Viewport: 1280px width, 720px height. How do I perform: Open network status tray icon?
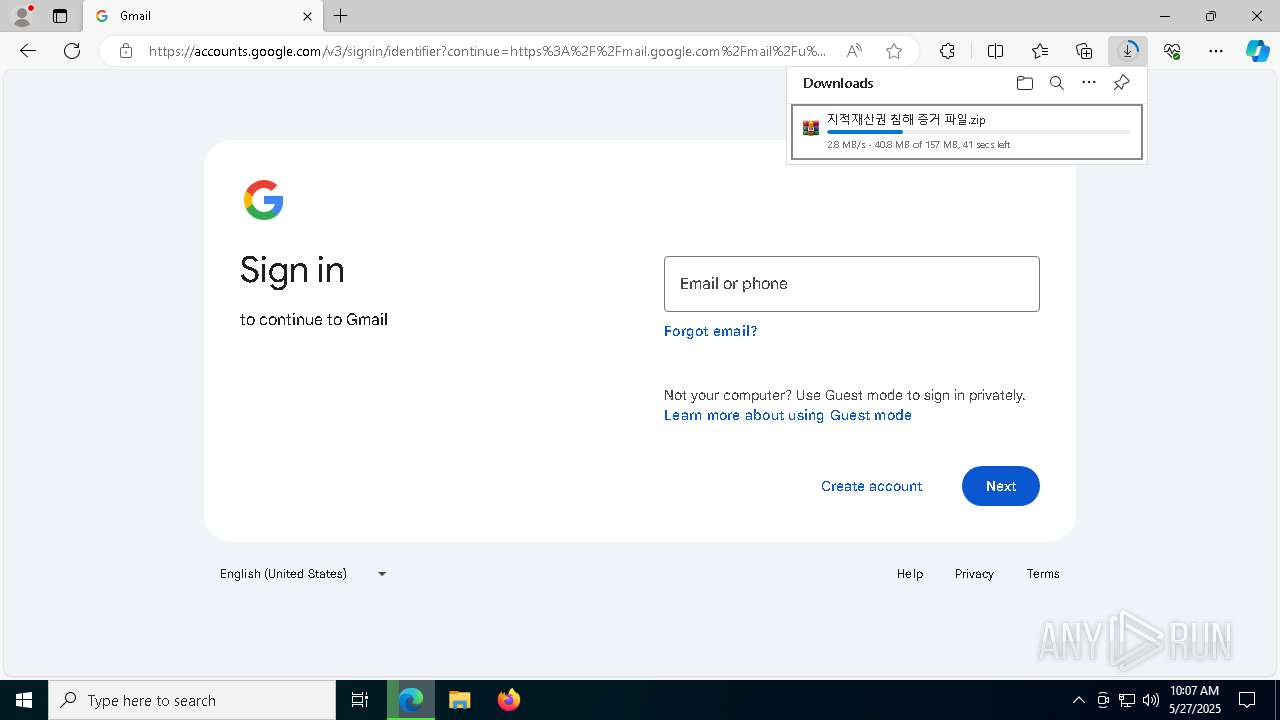pos(1127,700)
